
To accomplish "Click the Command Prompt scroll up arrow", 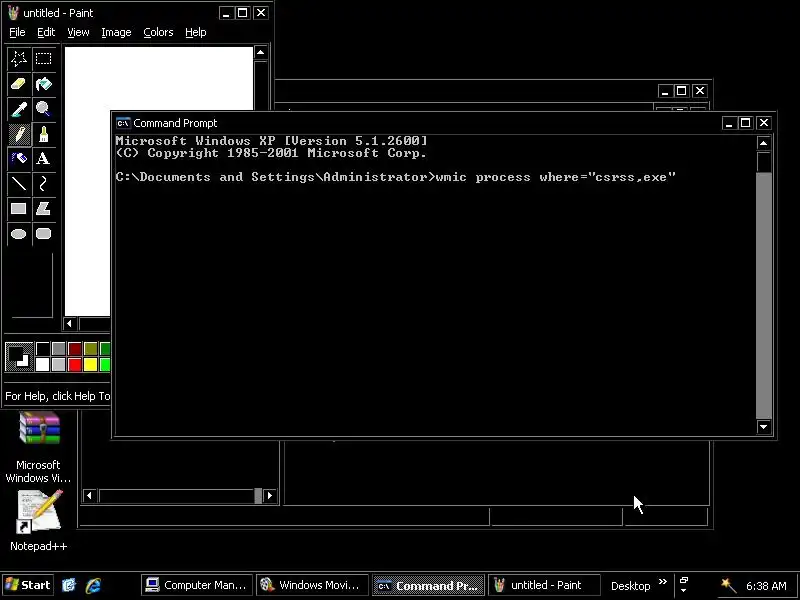I will (x=763, y=143).
